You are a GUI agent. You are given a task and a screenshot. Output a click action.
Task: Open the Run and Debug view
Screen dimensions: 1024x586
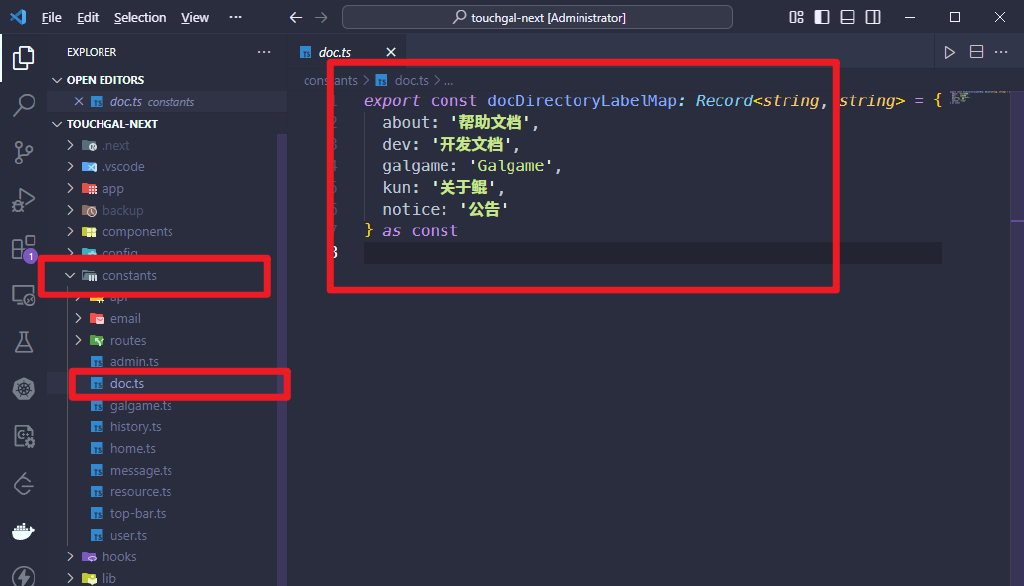pyautogui.click(x=23, y=200)
